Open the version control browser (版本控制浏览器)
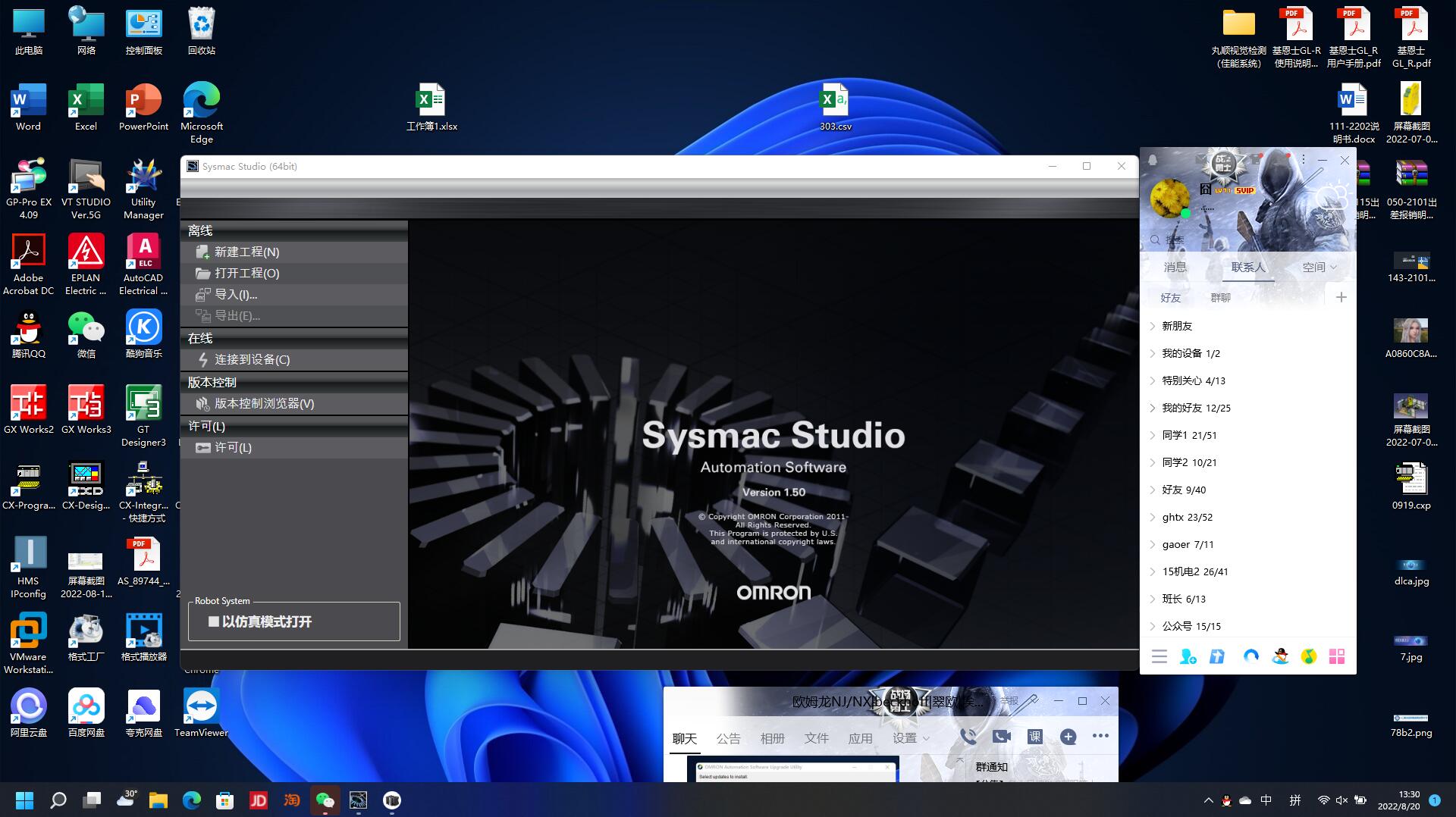Image resolution: width=1456 pixels, height=817 pixels. (264, 403)
